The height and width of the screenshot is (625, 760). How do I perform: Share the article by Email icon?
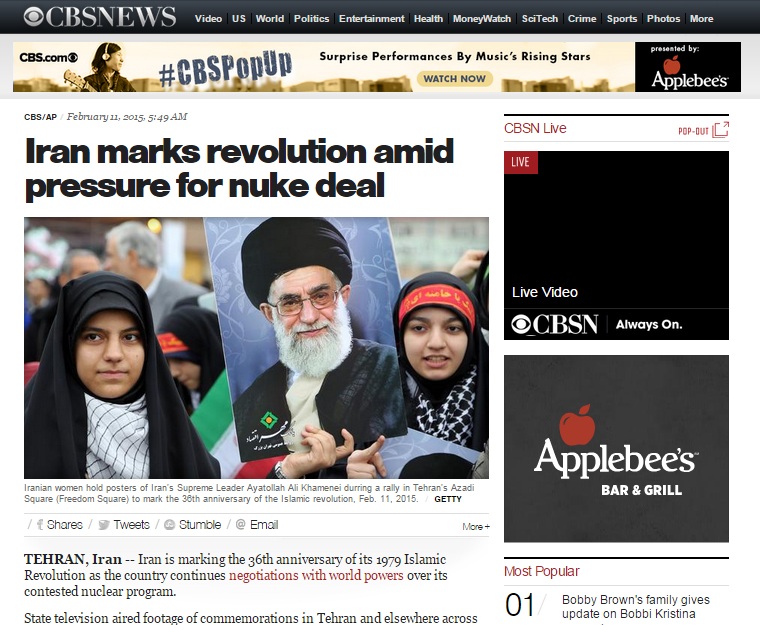[x=240, y=525]
